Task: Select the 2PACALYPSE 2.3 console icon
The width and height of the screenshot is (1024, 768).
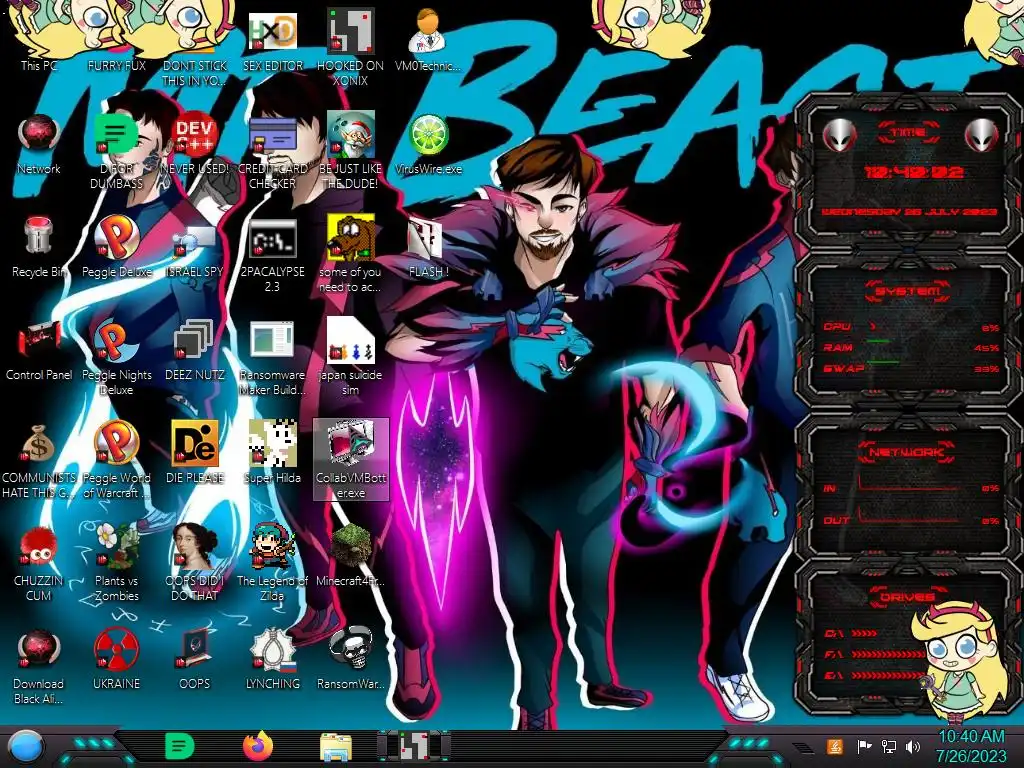Action: tap(272, 255)
